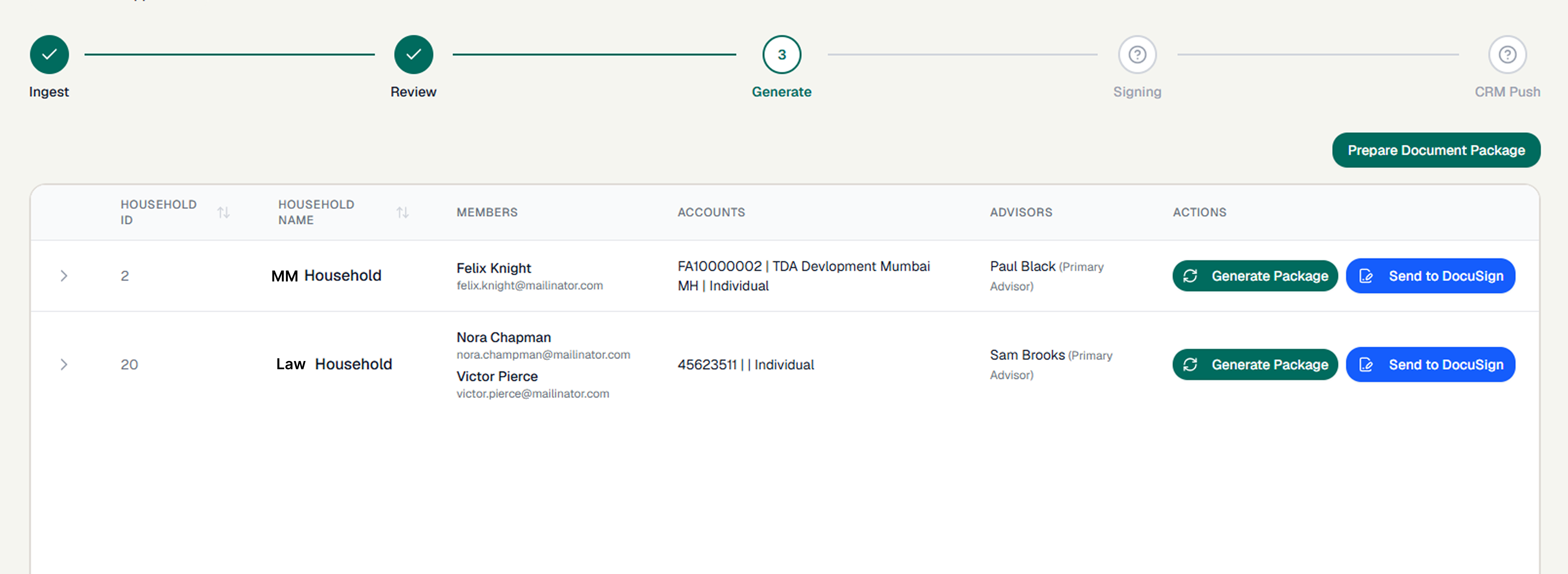Send Law Household to DocuSign

pyautogui.click(x=1430, y=365)
